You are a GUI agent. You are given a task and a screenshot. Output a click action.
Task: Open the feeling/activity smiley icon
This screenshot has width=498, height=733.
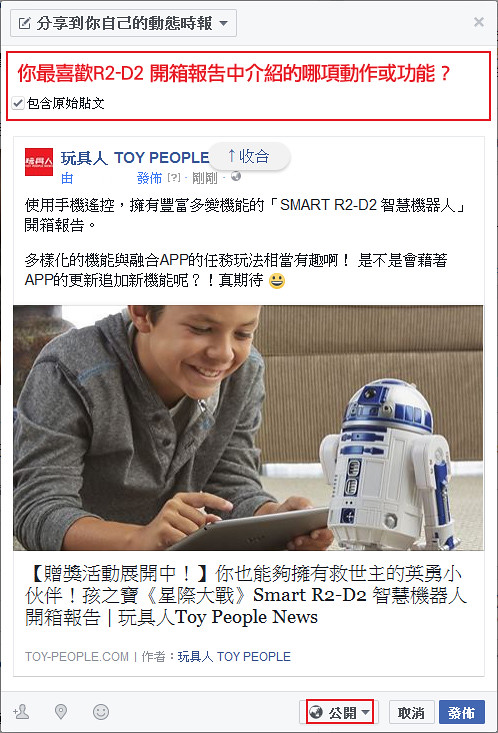101,712
